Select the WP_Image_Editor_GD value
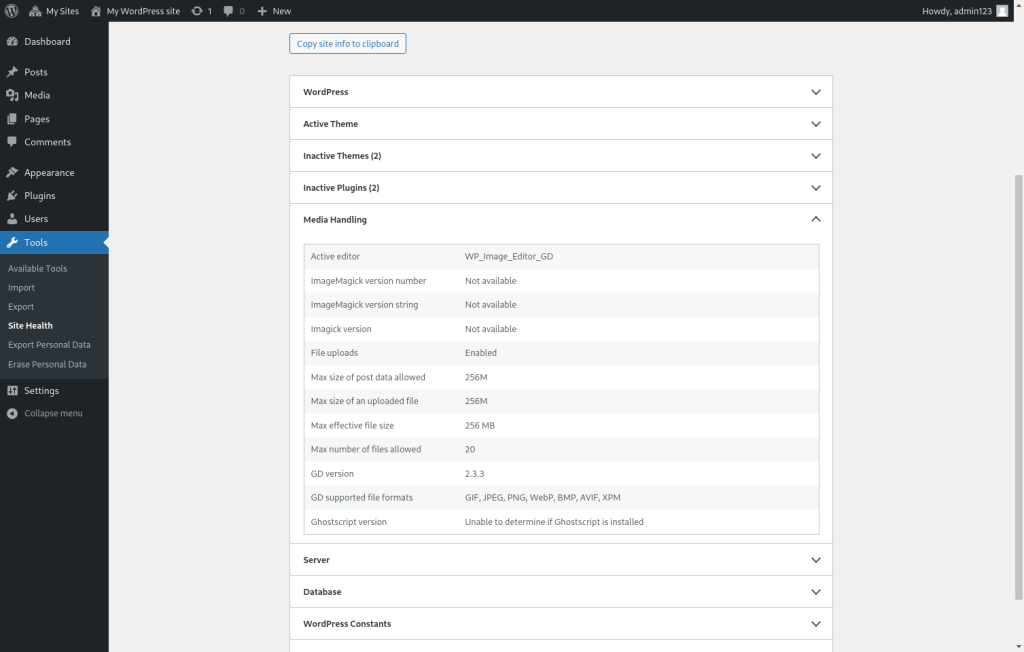This screenshot has width=1024, height=652. [509, 257]
